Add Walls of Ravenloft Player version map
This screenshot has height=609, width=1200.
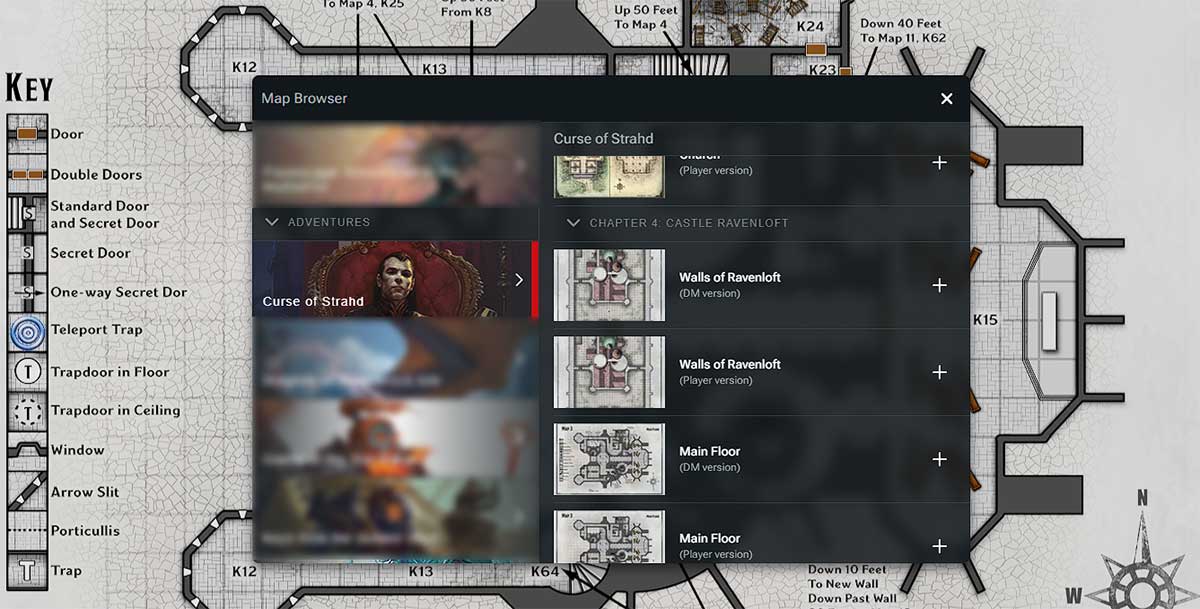tap(939, 372)
